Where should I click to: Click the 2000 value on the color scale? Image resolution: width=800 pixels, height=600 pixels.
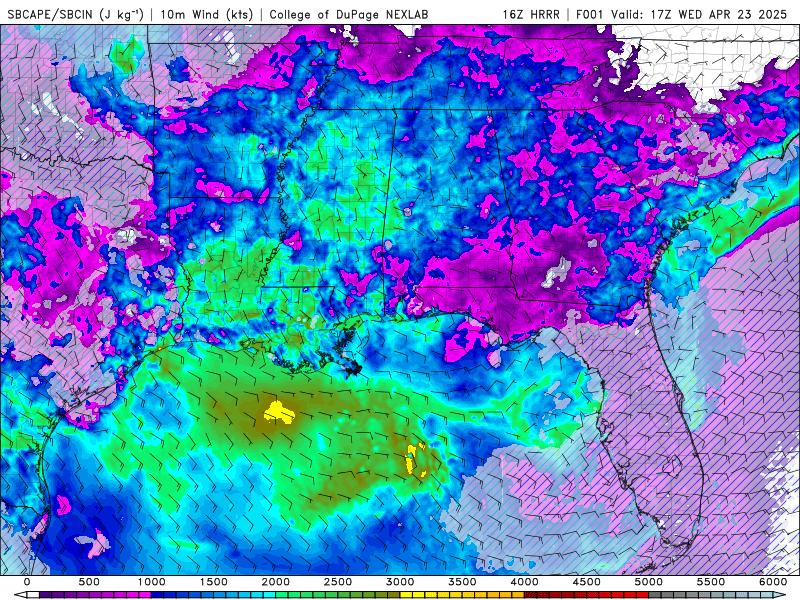coord(276,582)
